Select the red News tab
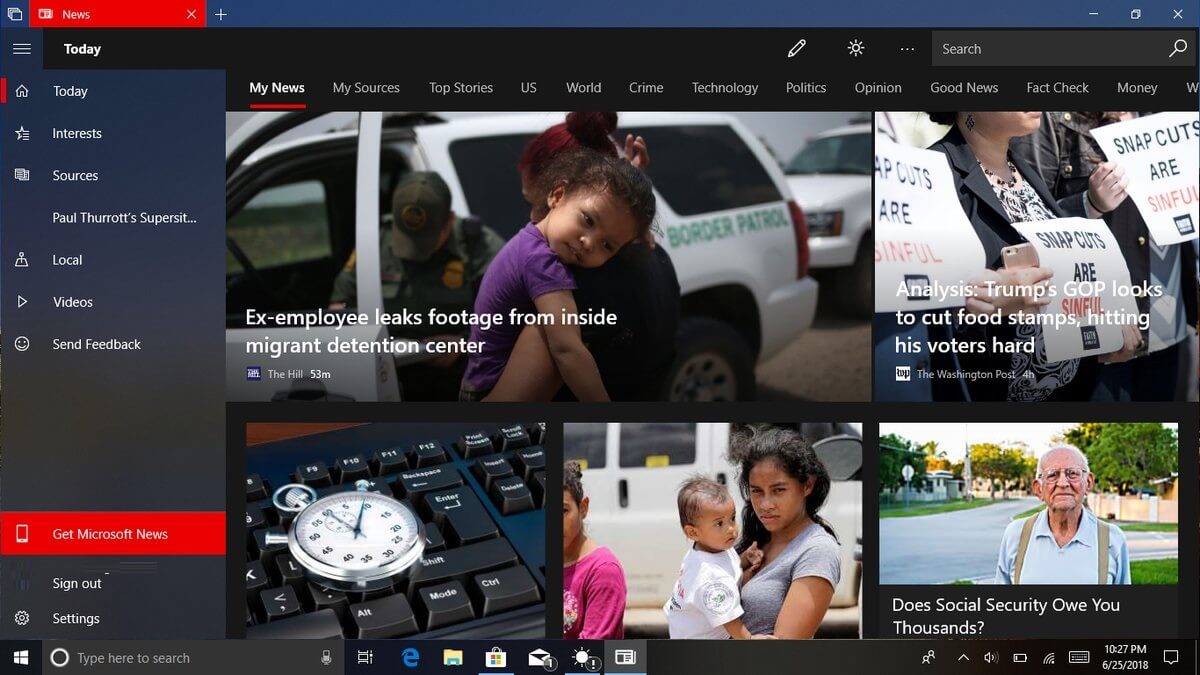Screen dimensions: 1200x675 tap(117, 14)
